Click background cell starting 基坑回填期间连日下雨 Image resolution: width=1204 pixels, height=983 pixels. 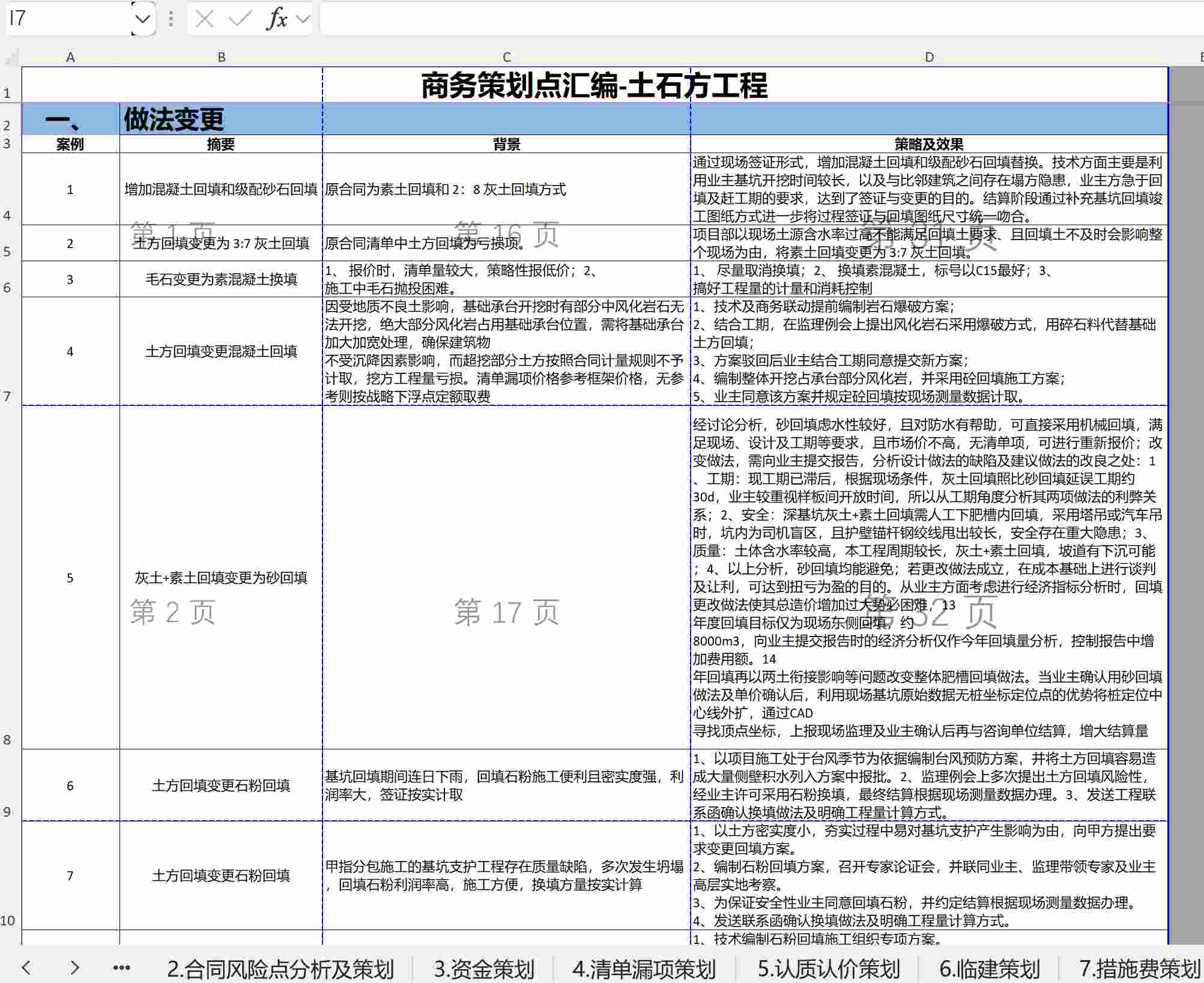pyautogui.click(x=506, y=785)
